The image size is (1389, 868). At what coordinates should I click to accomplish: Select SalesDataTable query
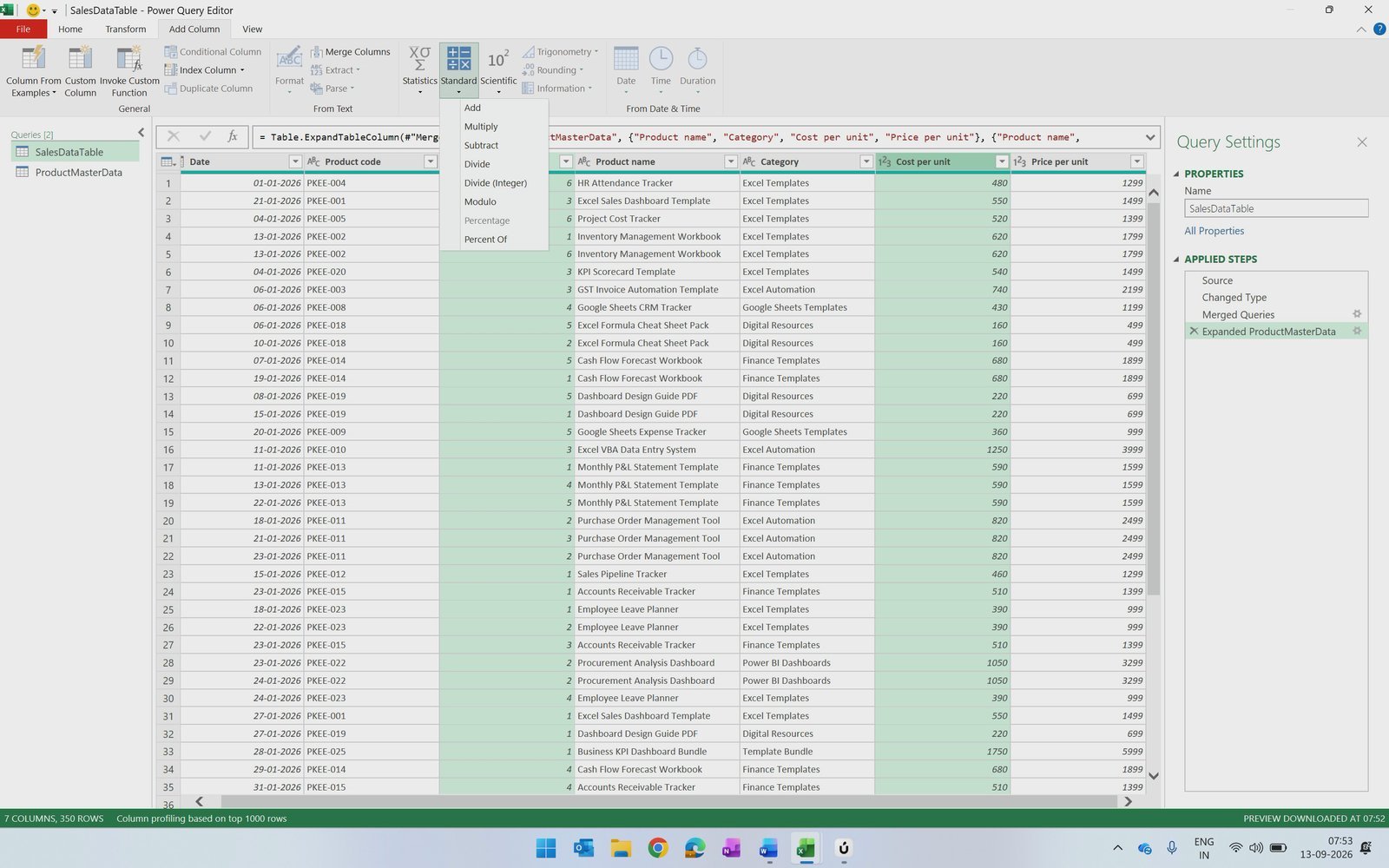coord(75,152)
